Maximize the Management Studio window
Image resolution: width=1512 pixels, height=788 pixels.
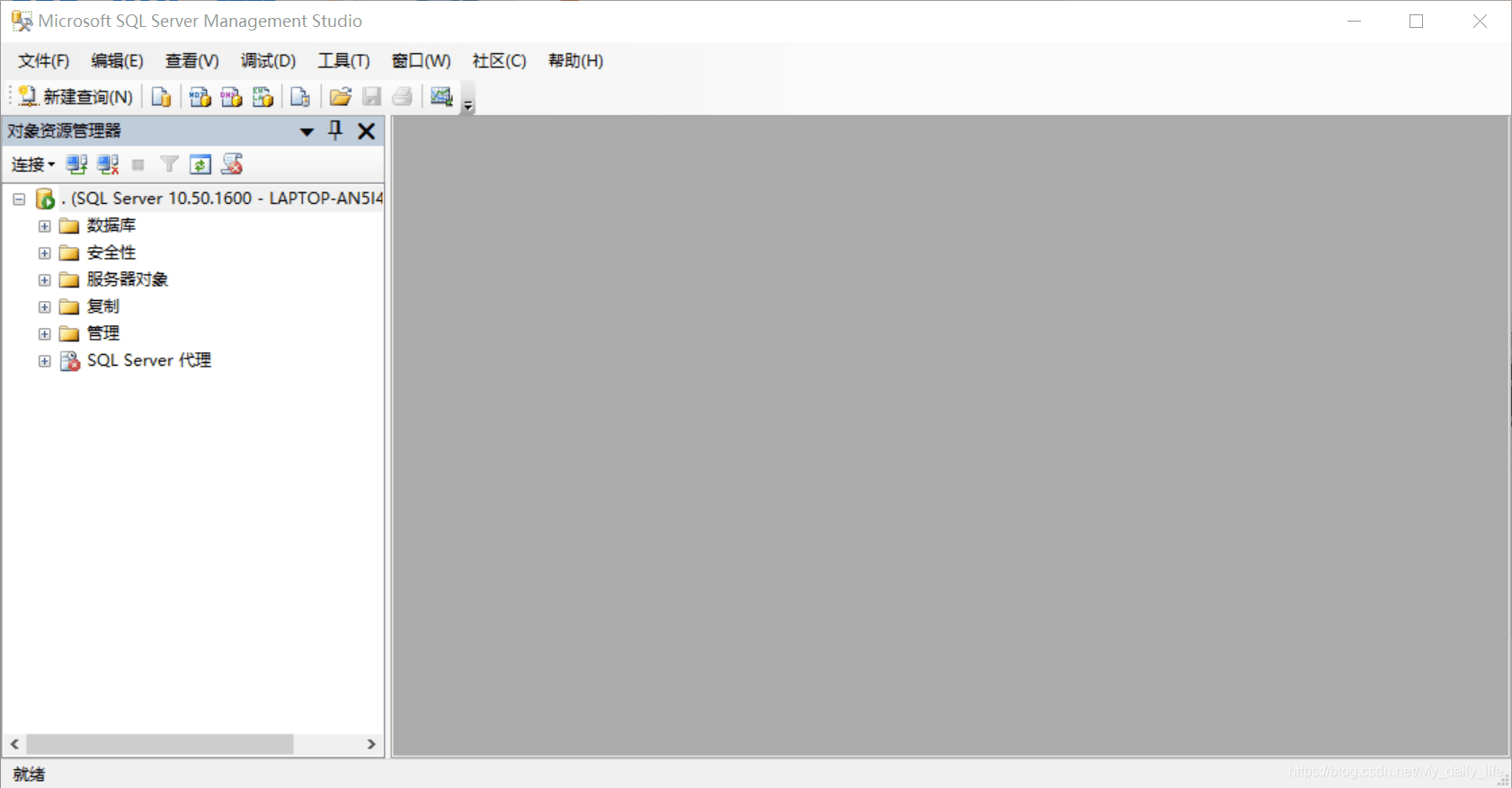tap(1417, 21)
